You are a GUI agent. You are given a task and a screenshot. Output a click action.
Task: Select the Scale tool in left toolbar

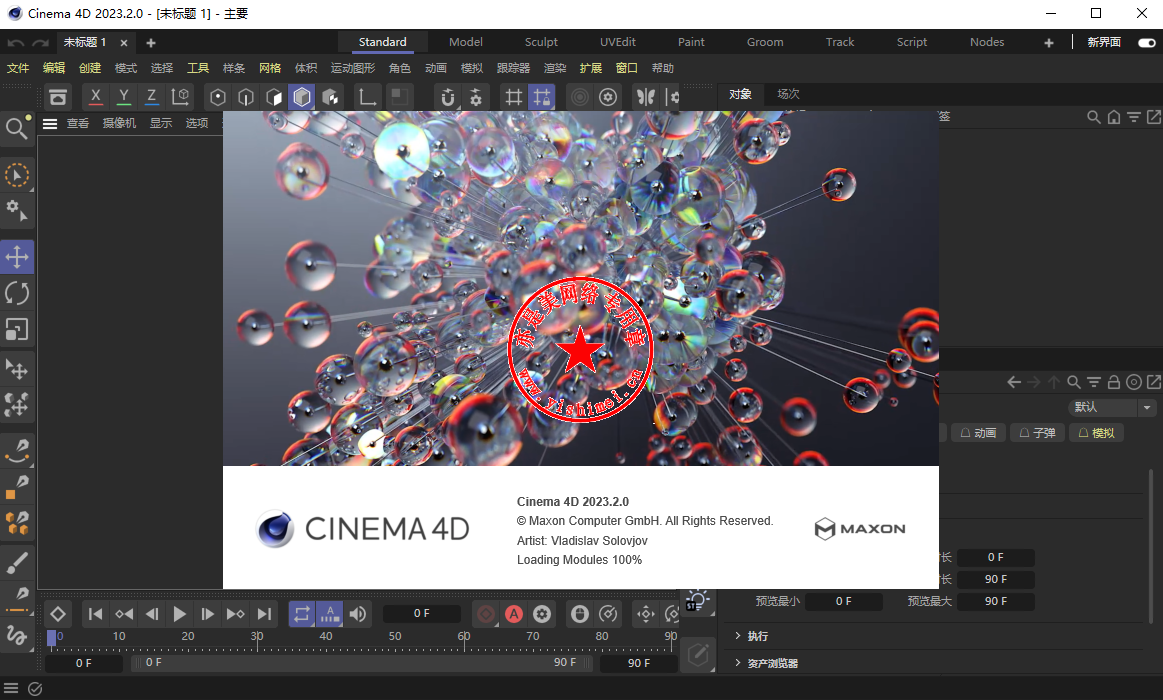click(x=17, y=329)
